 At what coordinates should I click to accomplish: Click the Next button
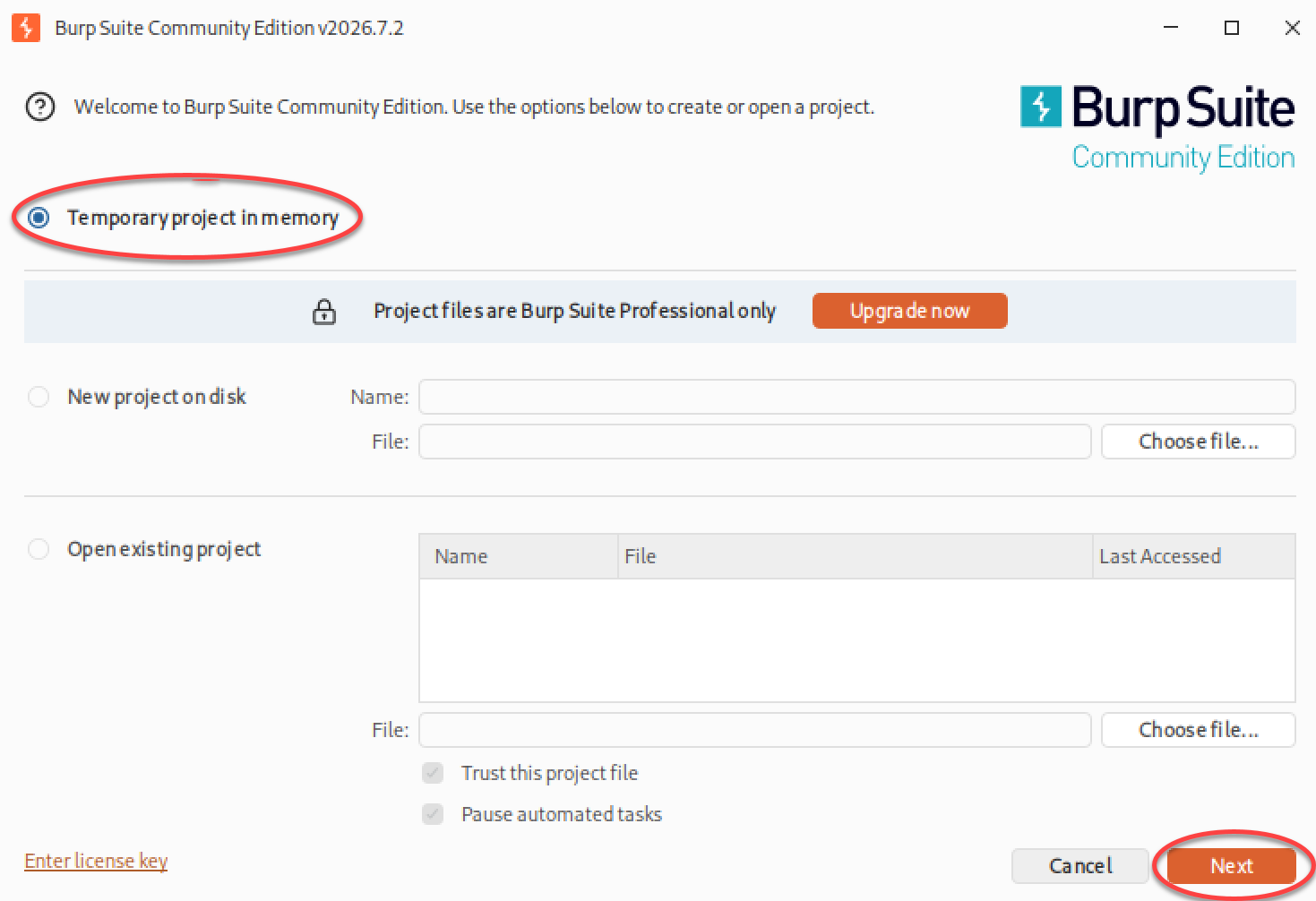pos(1232,866)
